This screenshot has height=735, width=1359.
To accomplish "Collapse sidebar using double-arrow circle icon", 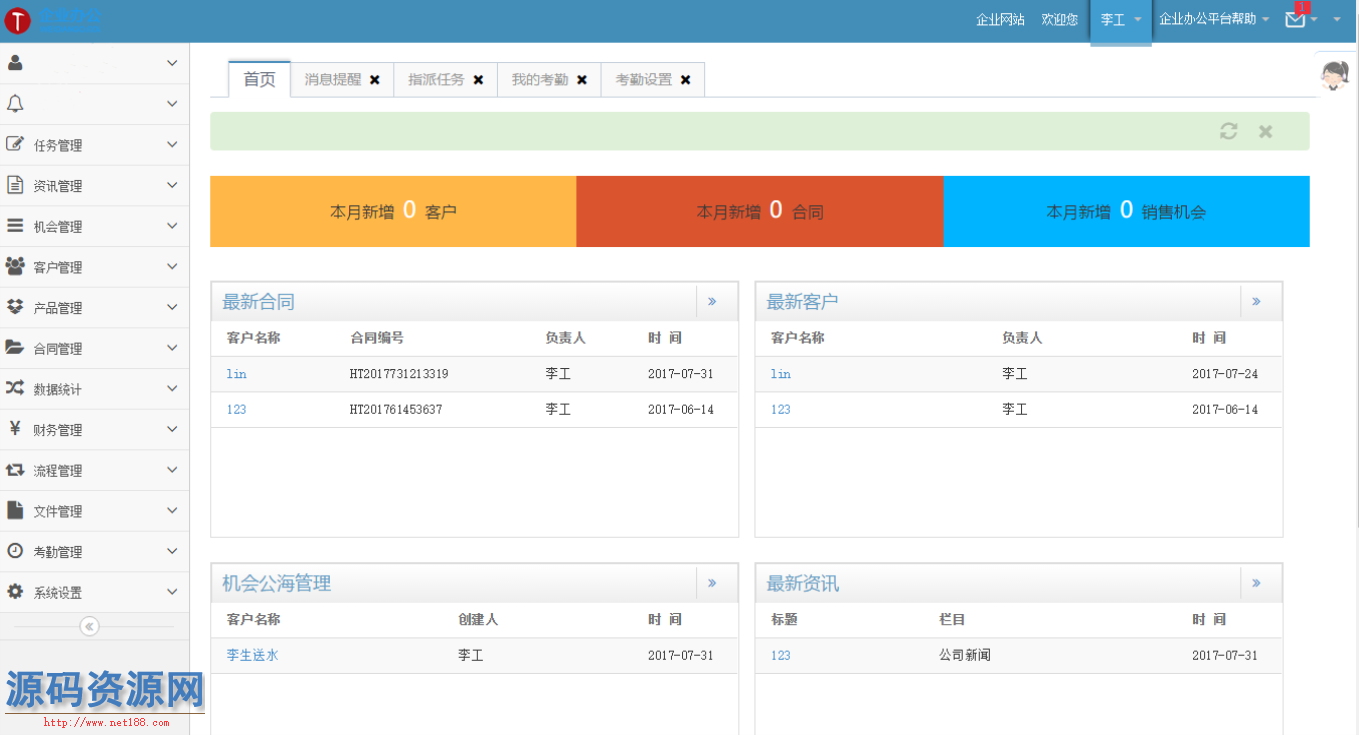I will click(x=89, y=626).
